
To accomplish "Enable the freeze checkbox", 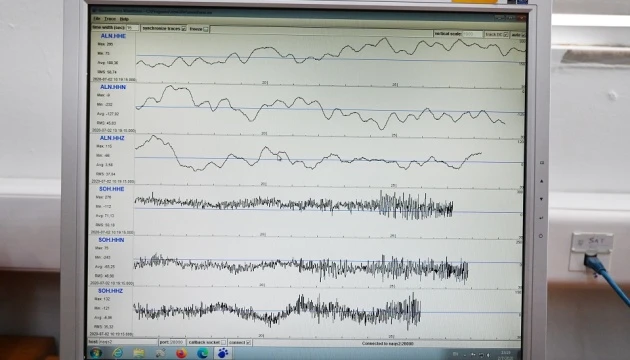I will click(206, 29).
